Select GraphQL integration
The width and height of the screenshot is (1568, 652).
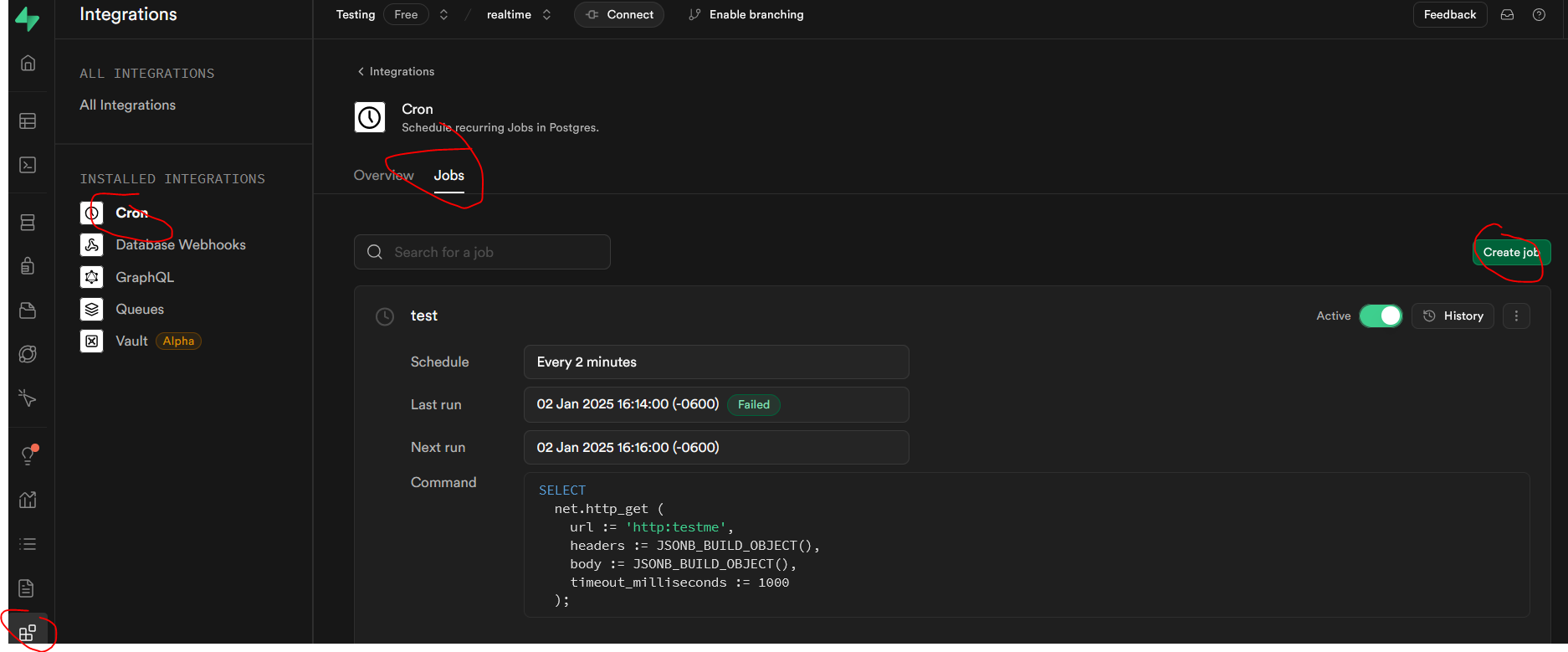tap(145, 277)
